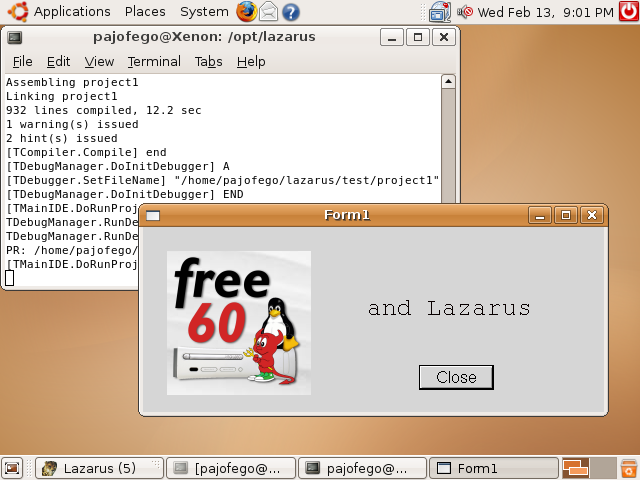Click the blue Help question mark icon
Screen dimensions: 640x480
(x=290, y=12)
